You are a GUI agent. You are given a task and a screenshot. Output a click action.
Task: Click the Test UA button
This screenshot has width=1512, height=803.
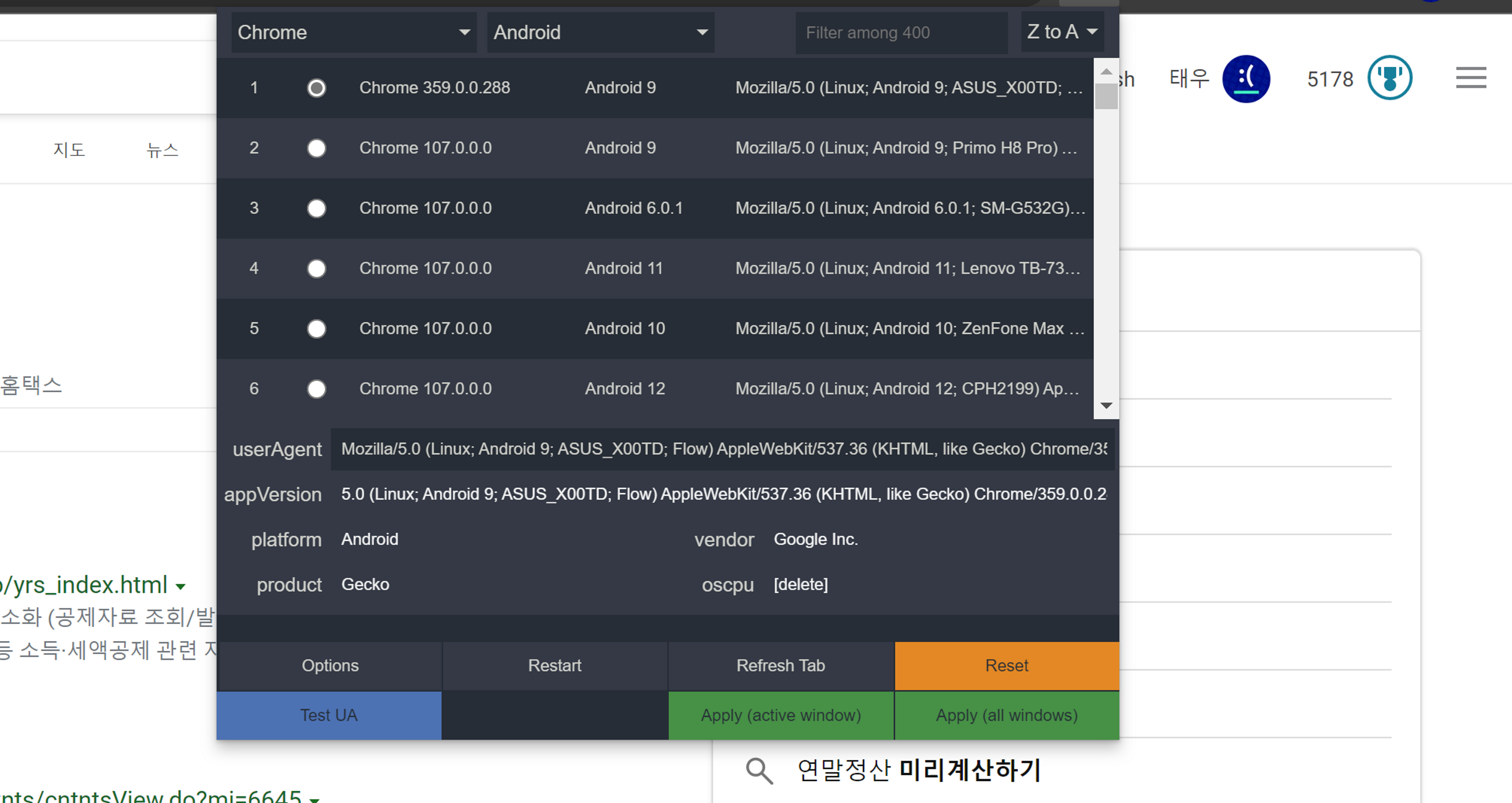(329, 715)
